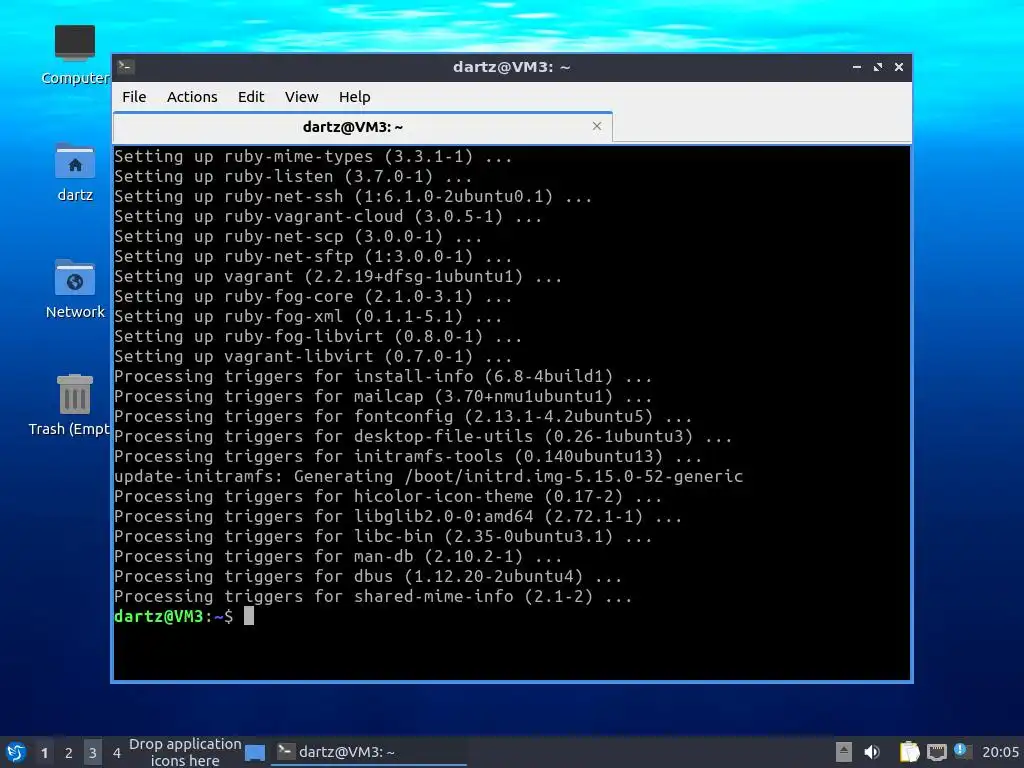Image resolution: width=1024 pixels, height=768 pixels.
Task: Click the 'Processing triggers for shared-mime-info' line
Action: (x=373, y=596)
